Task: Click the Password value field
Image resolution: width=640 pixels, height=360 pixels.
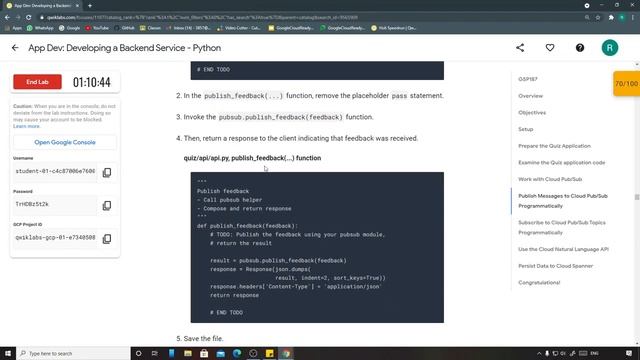Action: (55, 204)
